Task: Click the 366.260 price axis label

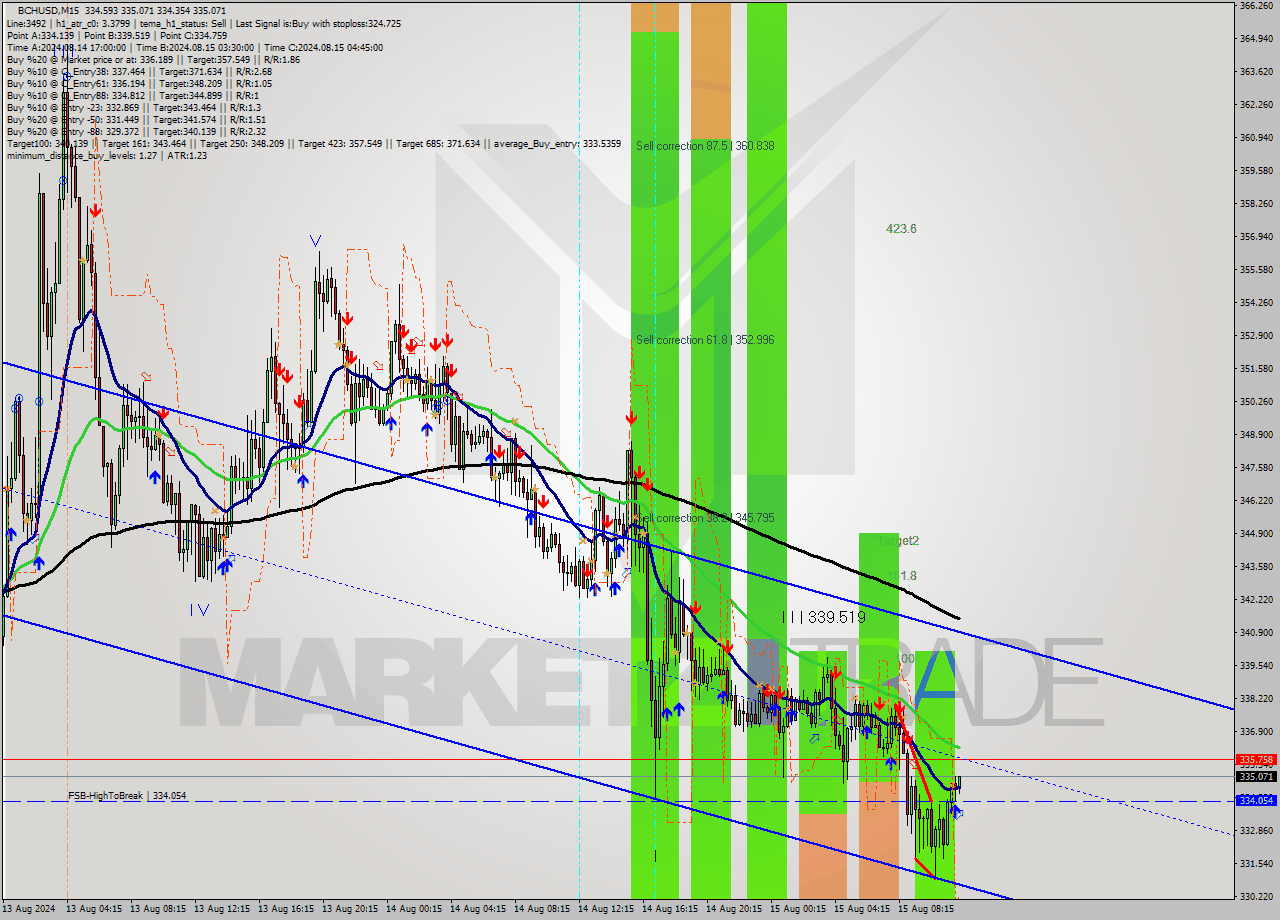Action: click(1256, 6)
